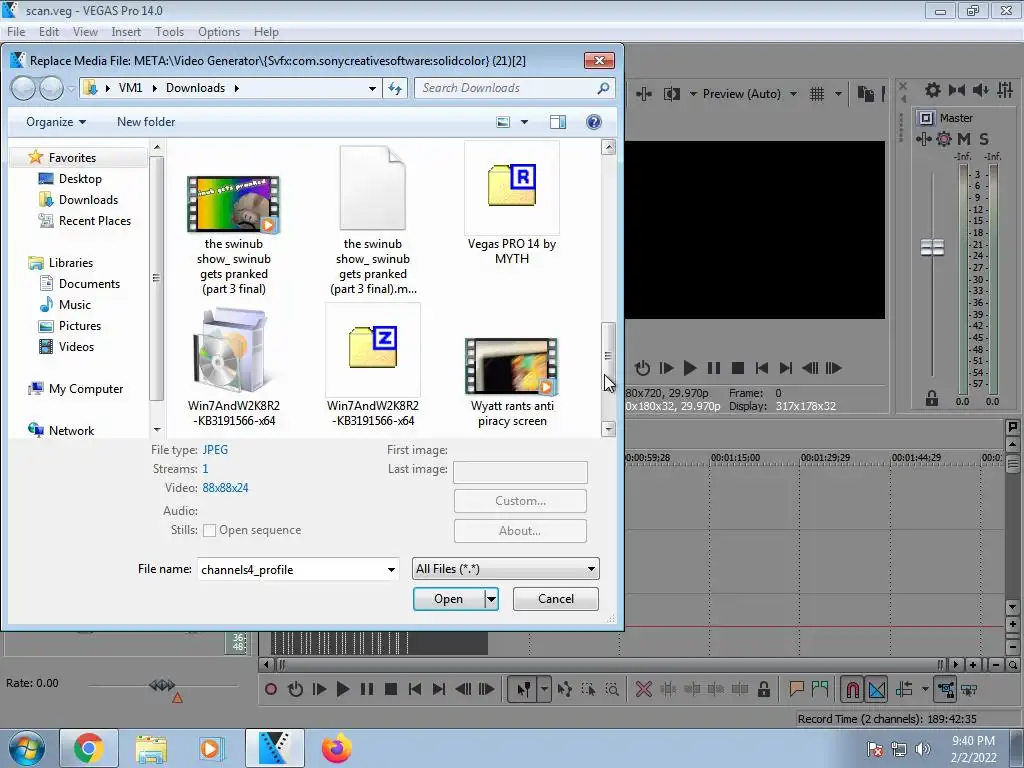The image size is (1024, 768).
Task: Open the View menu
Action: [x=85, y=31]
